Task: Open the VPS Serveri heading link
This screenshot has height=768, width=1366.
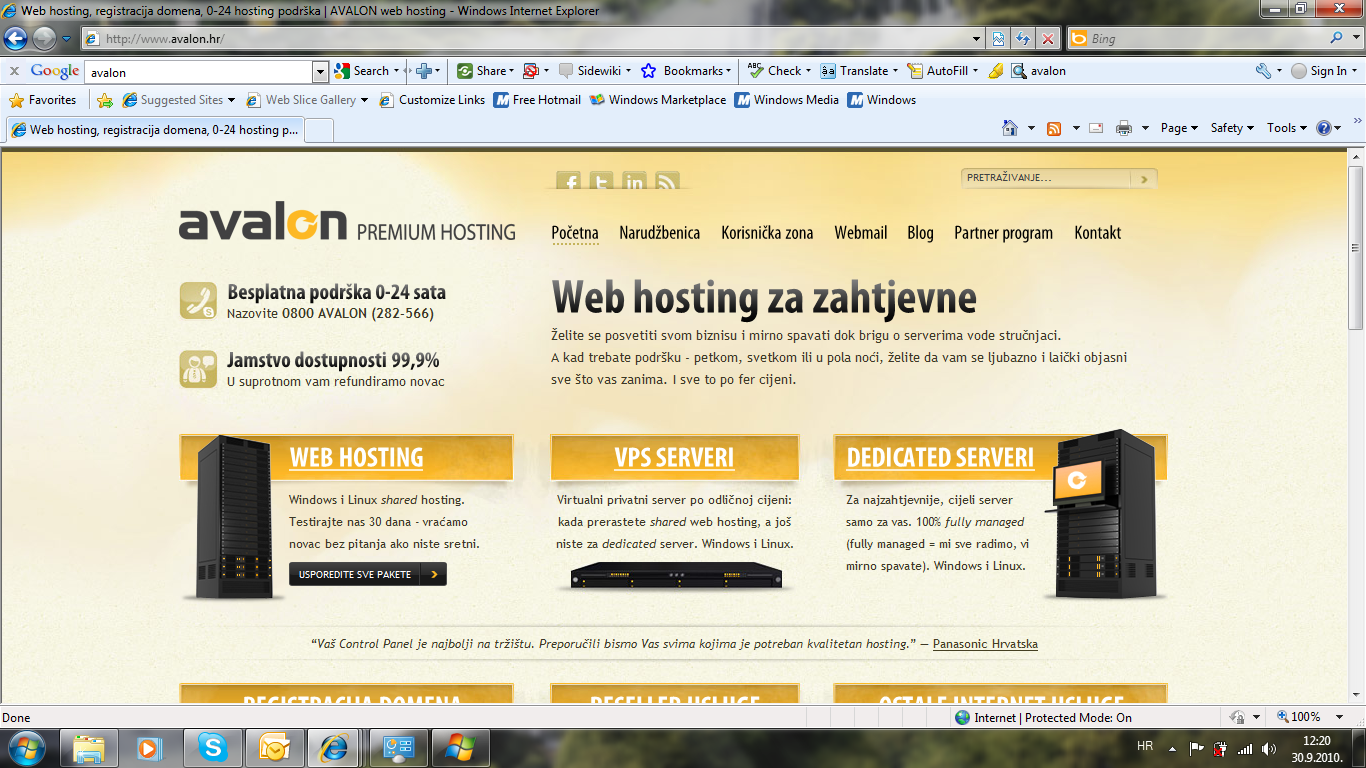Action: pos(674,458)
